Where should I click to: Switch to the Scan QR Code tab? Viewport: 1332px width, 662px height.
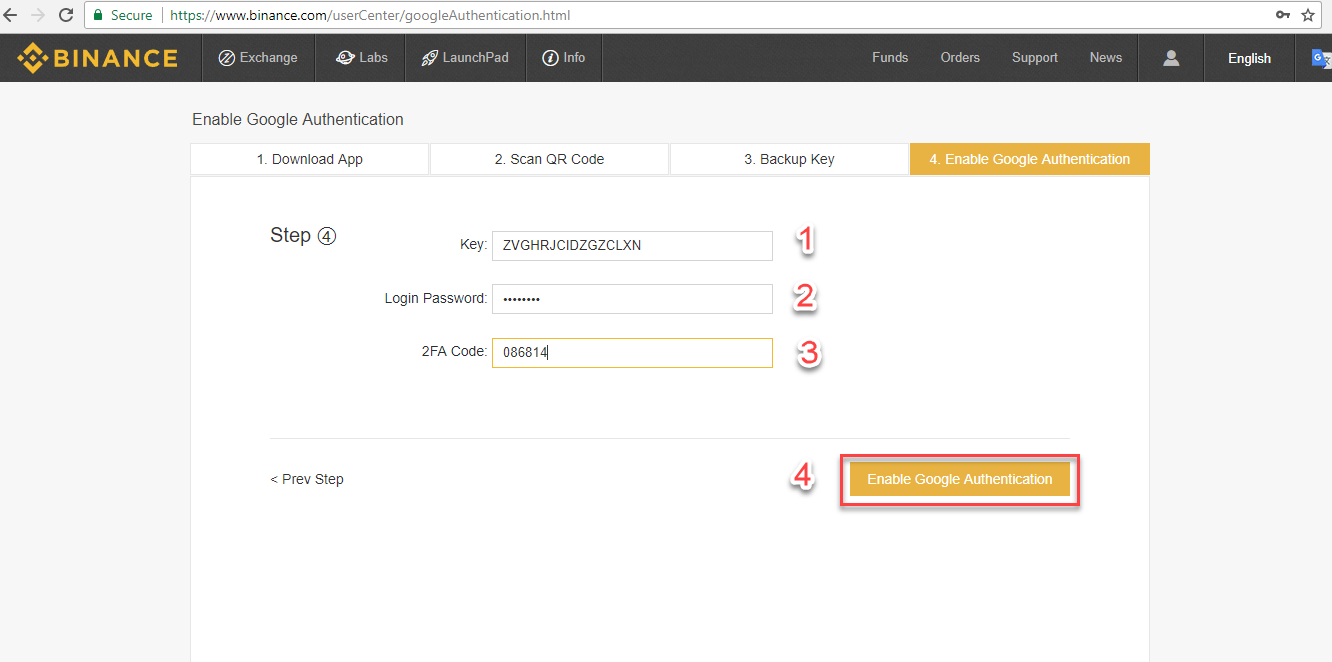click(x=549, y=159)
